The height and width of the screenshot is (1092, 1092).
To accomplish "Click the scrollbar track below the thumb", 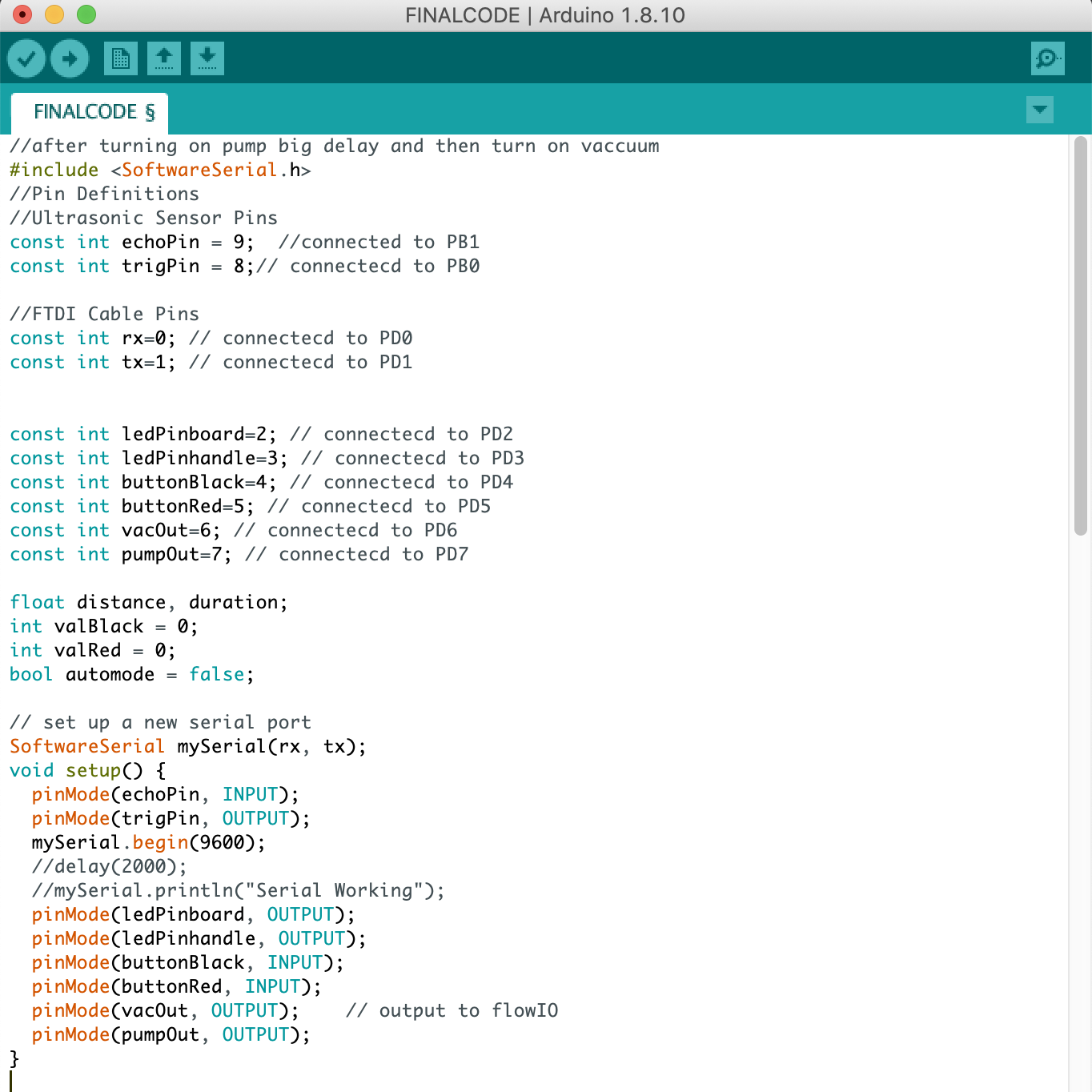I will coord(1080,801).
